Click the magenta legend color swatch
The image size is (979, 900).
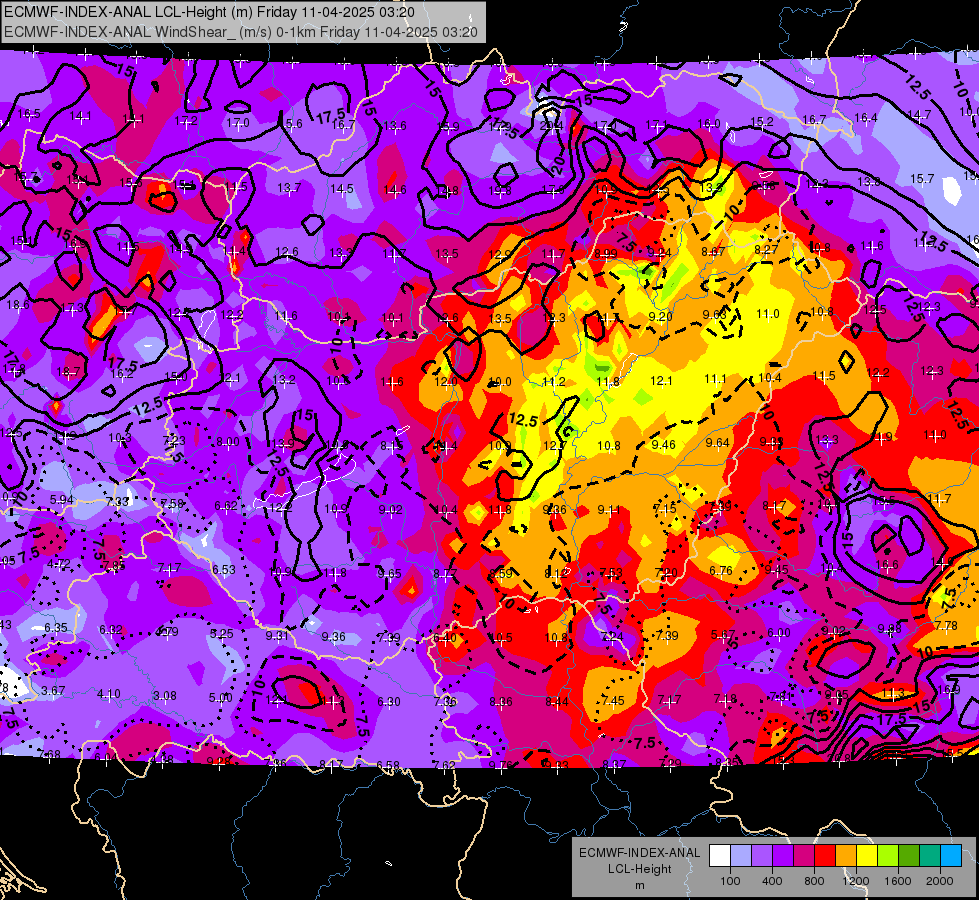coord(804,856)
